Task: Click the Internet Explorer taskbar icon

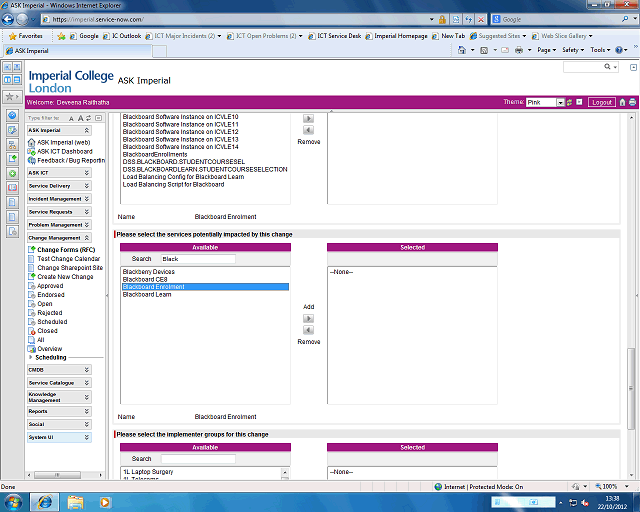Action: 44,500
